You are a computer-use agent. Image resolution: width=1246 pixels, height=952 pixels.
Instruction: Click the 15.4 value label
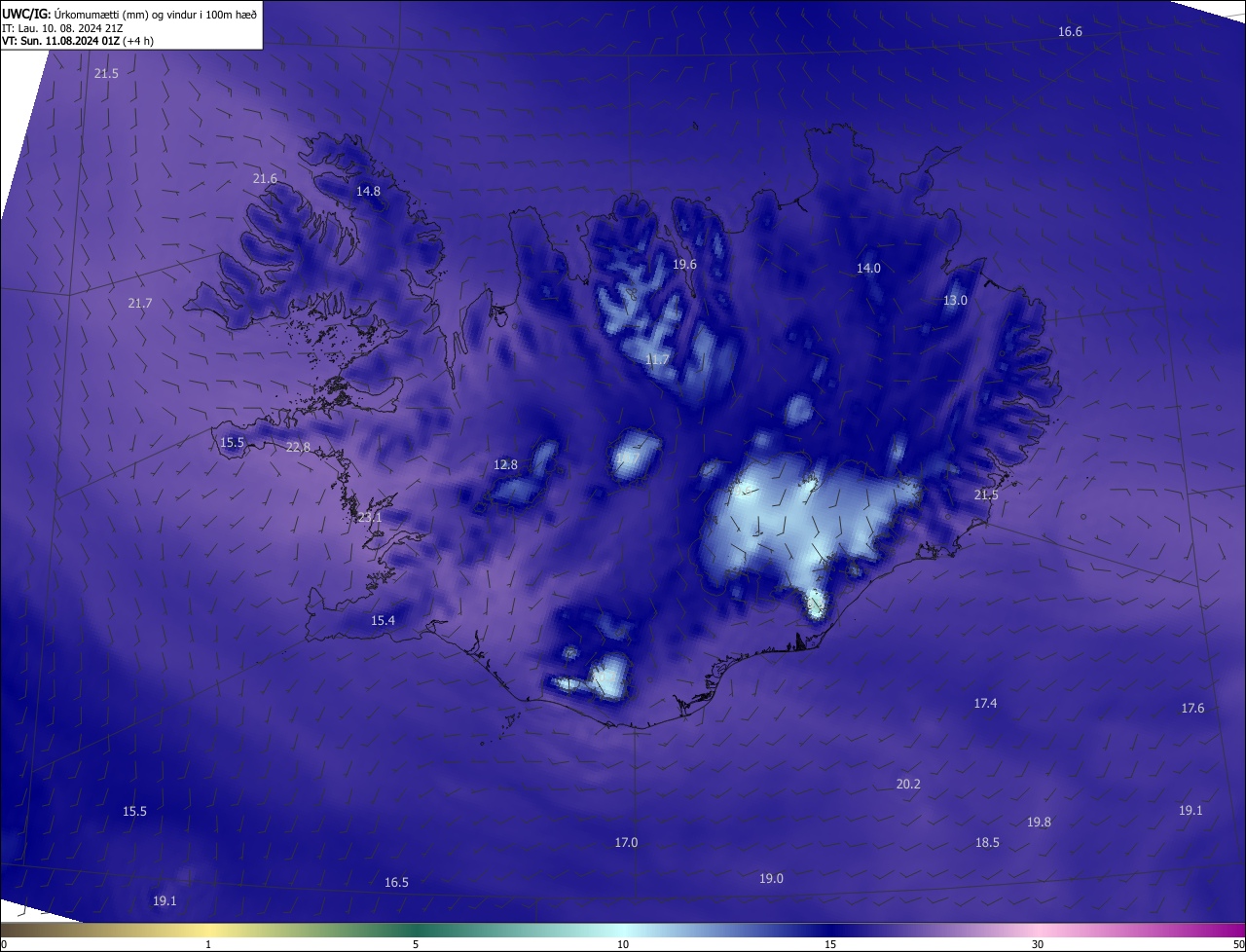[383, 621]
